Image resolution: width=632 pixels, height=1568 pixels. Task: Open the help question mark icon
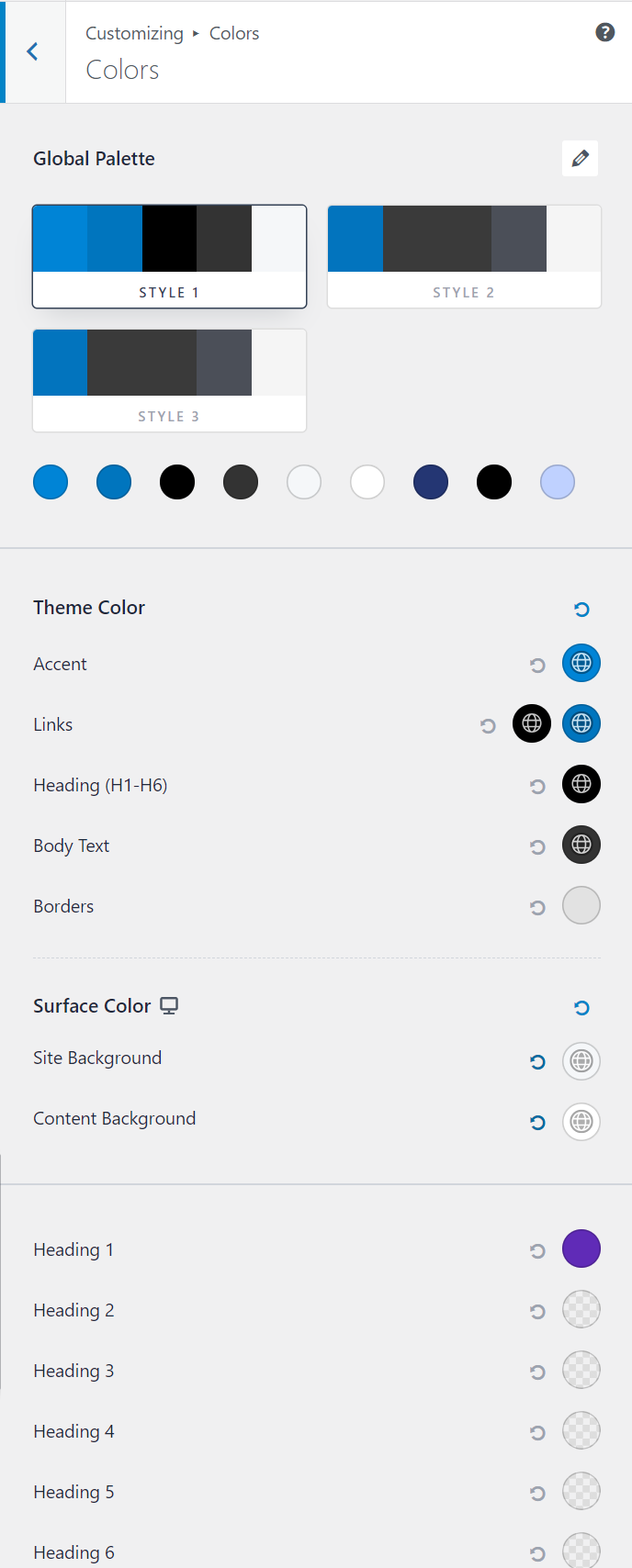(x=604, y=32)
